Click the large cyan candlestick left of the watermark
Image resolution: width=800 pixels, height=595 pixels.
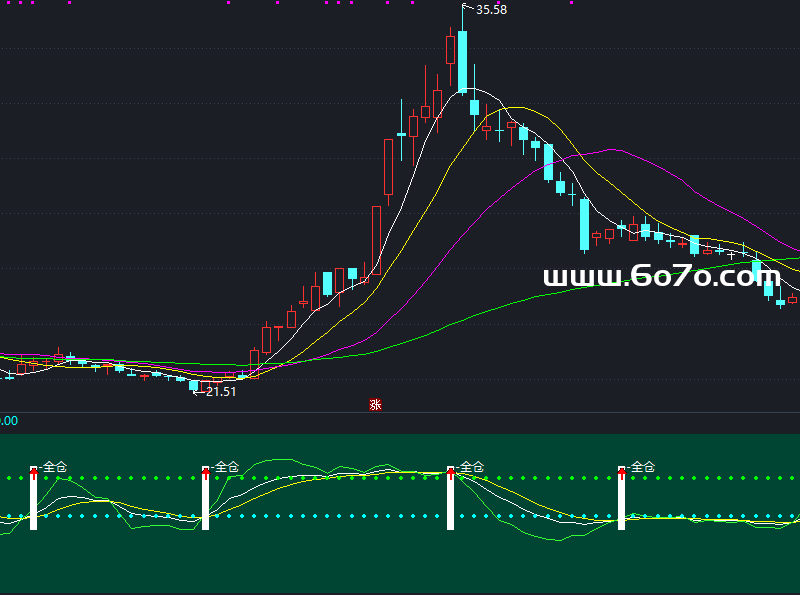(x=584, y=225)
